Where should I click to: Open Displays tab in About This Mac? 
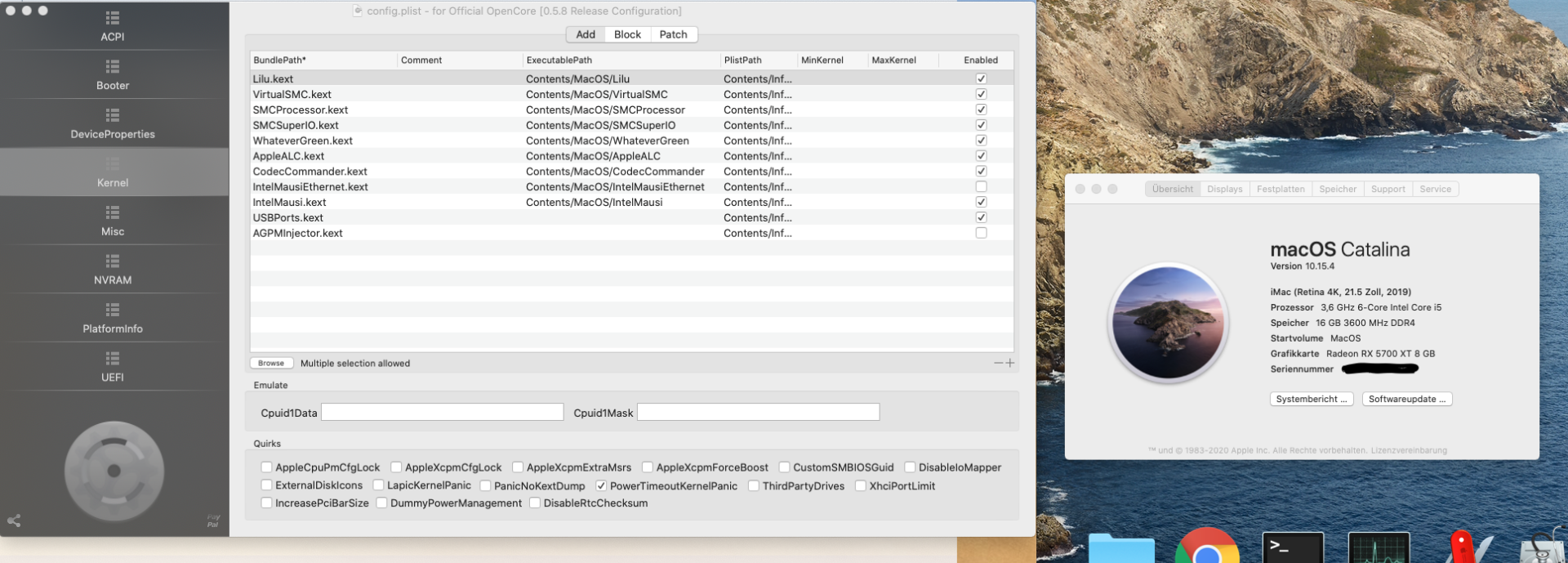(1224, 189)
